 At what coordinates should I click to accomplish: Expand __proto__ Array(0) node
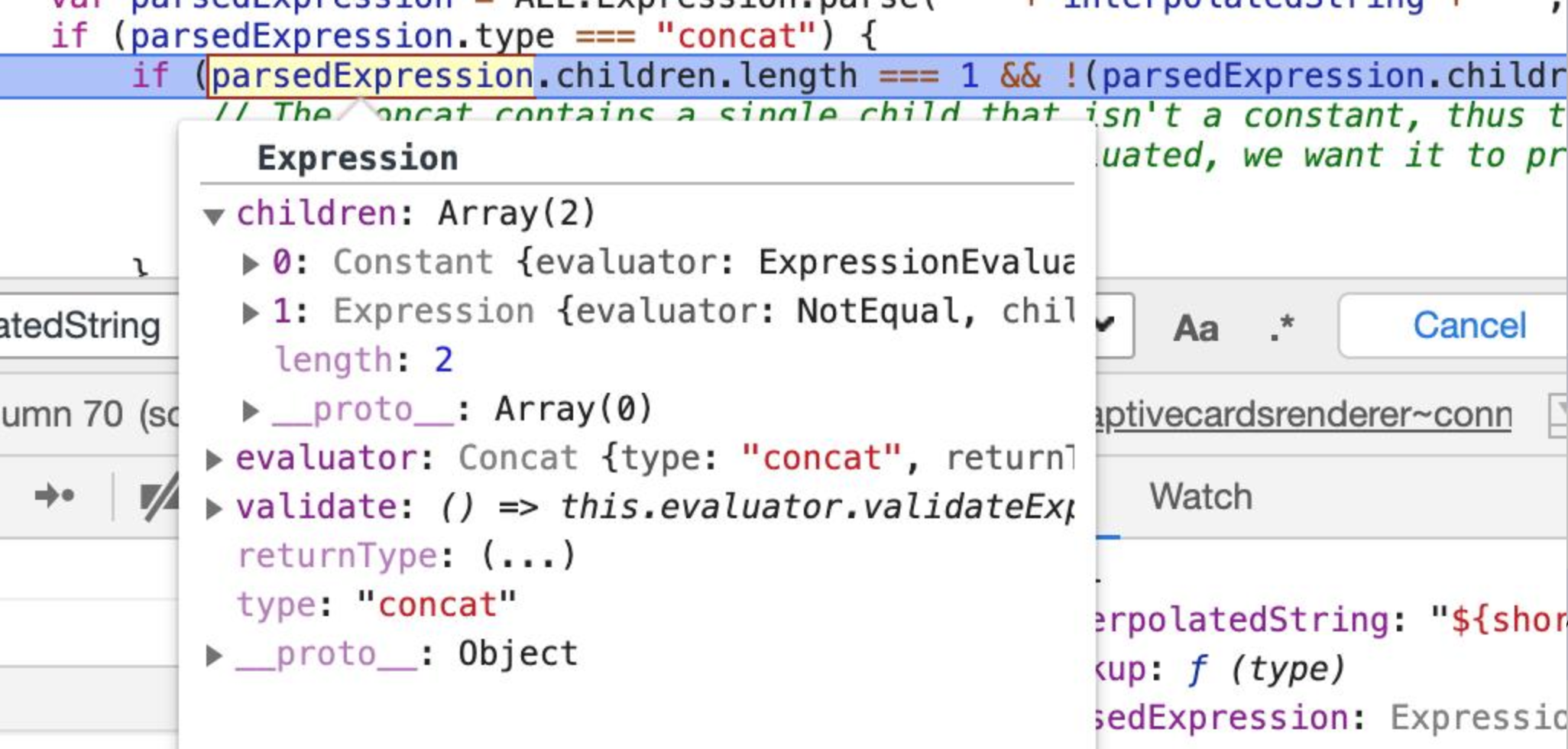click(250, 410)
